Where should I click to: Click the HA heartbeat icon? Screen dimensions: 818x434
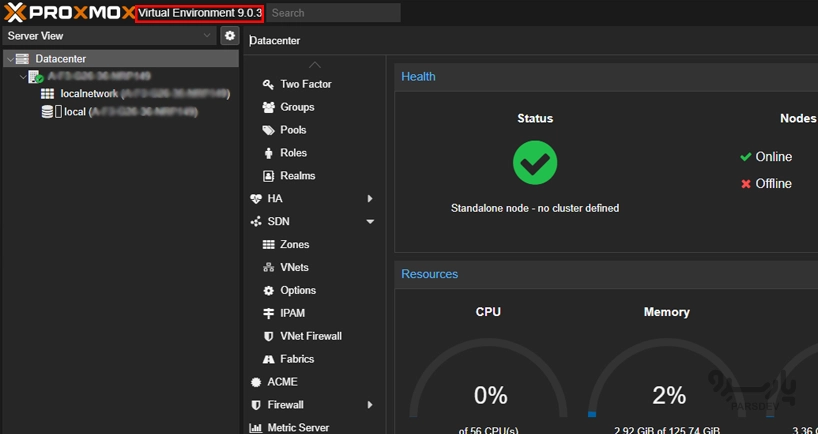click(x=256, y=199)
